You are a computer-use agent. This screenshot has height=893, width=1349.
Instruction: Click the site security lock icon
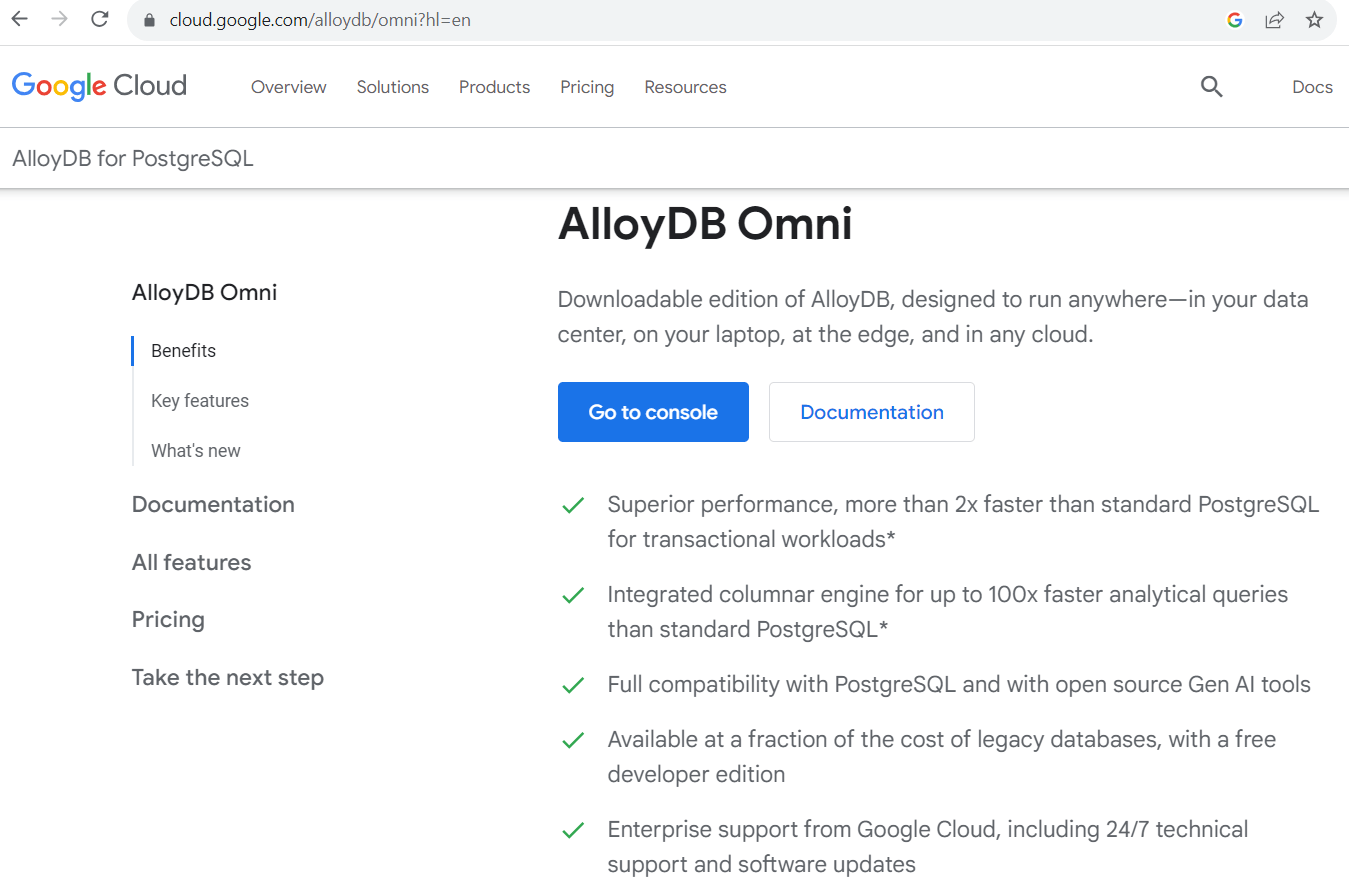coord(149,19)
